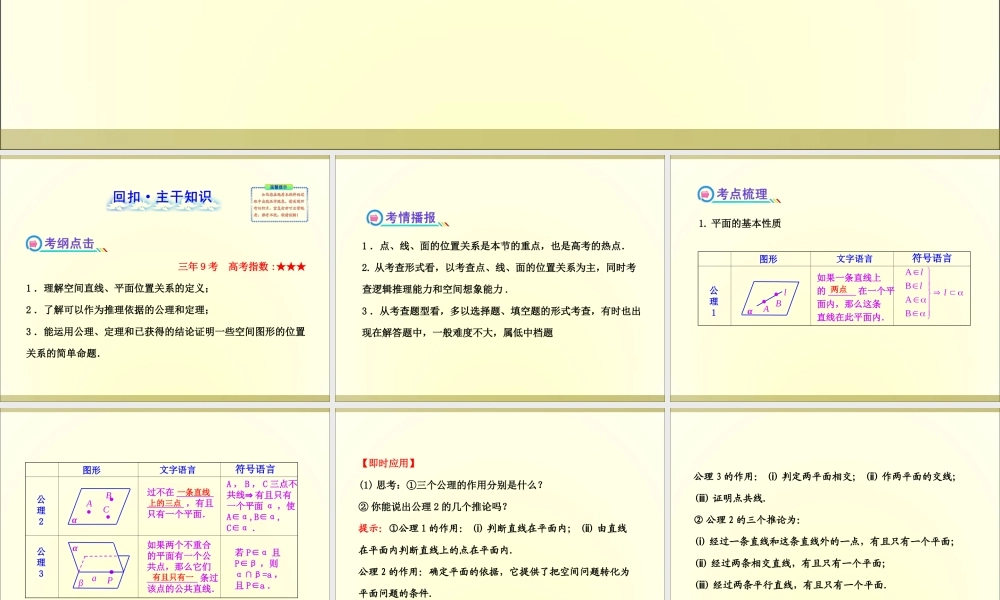Click the line ②你能说出公理2的几个推论吗

[x=433, y=506]
